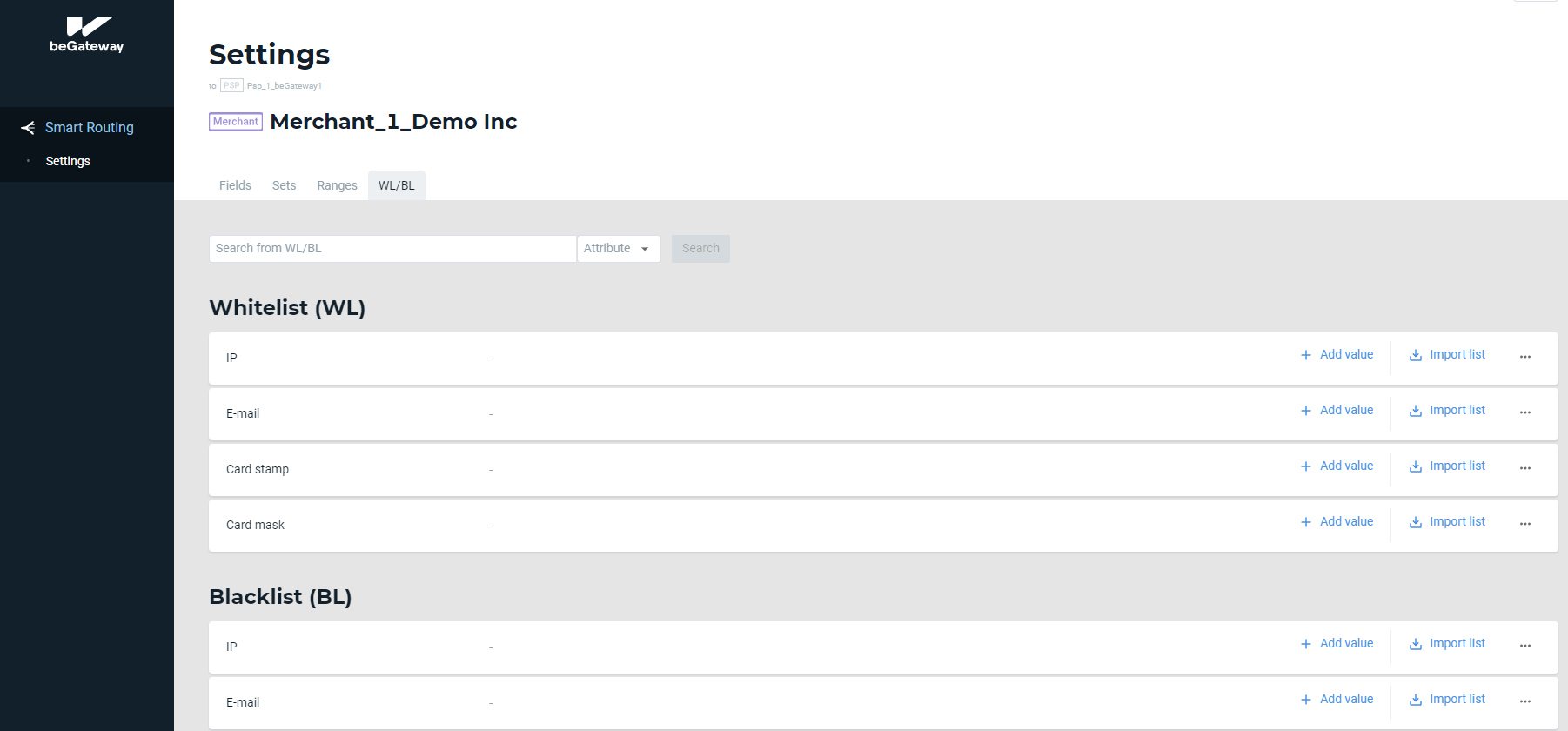Add value to Whitelist Card mask
The height and width of the screenshot is (731, 1568).
pyautogui.click(x=1337, y=522)
